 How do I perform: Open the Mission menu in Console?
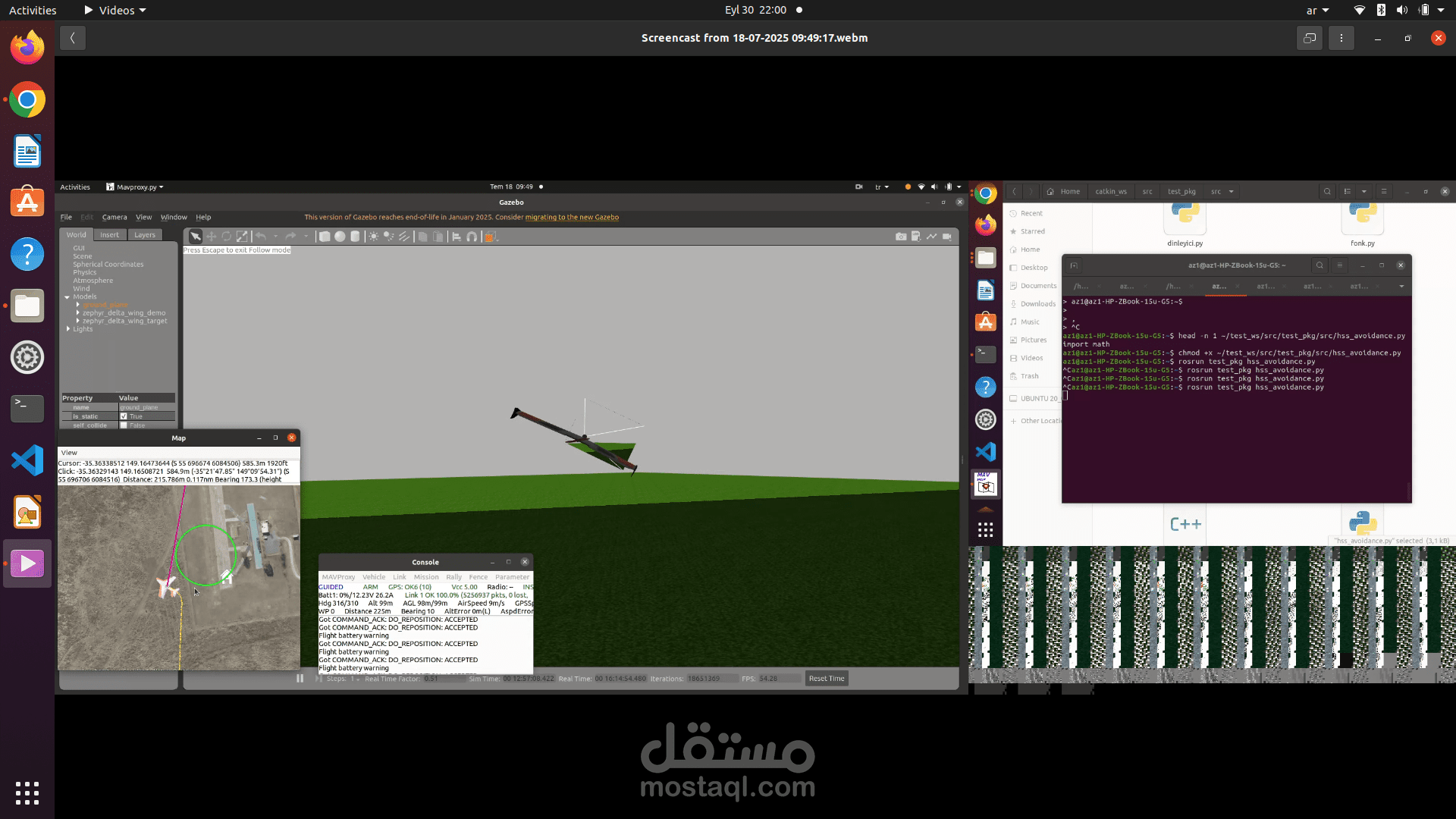(x=426, y=577)
